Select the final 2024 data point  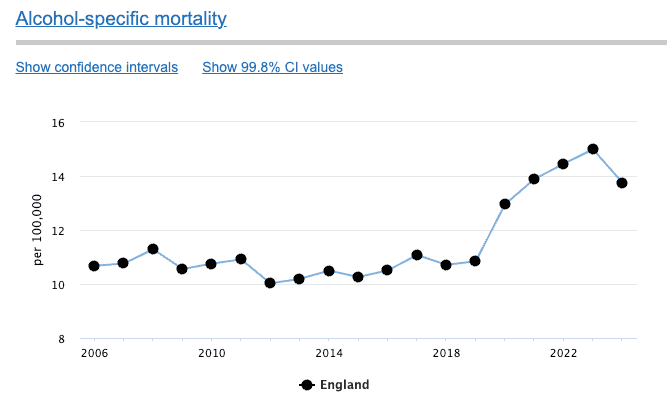click(622, 183)
